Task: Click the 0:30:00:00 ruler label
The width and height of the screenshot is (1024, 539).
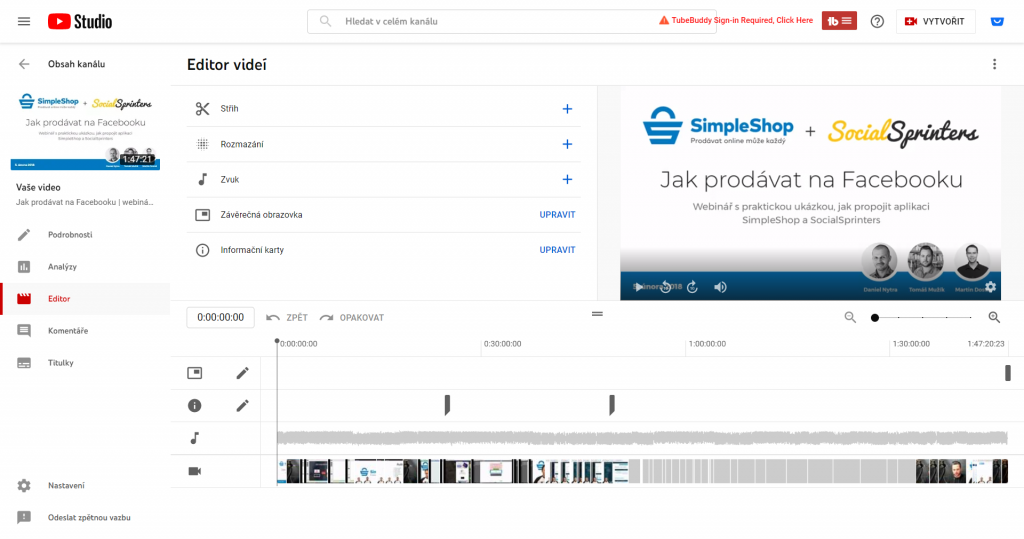Action: pos(502,344)
